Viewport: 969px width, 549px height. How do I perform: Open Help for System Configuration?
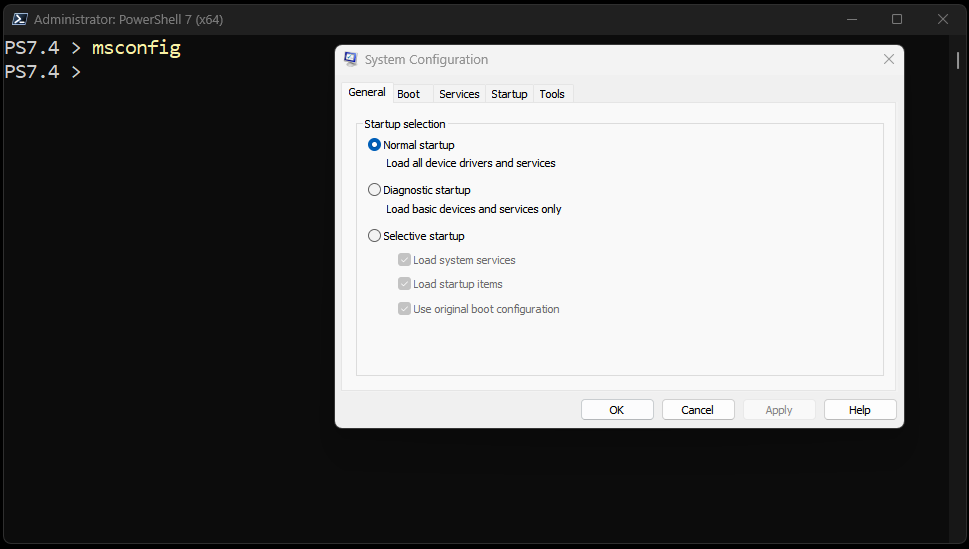(x=860, y=410)
